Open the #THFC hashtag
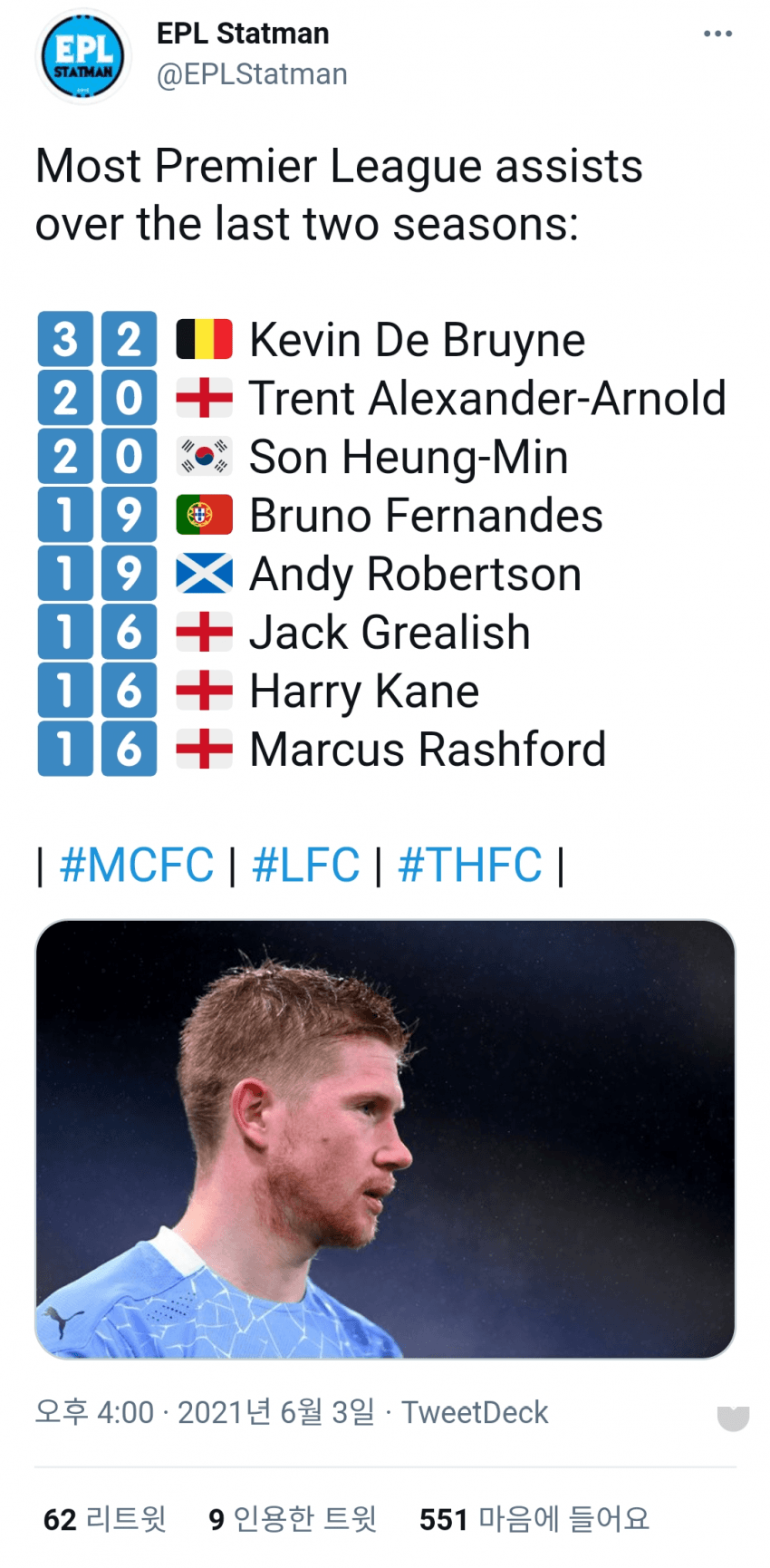Image resolution: width=770 pixels, height=1568 pixels. (470, 865)
